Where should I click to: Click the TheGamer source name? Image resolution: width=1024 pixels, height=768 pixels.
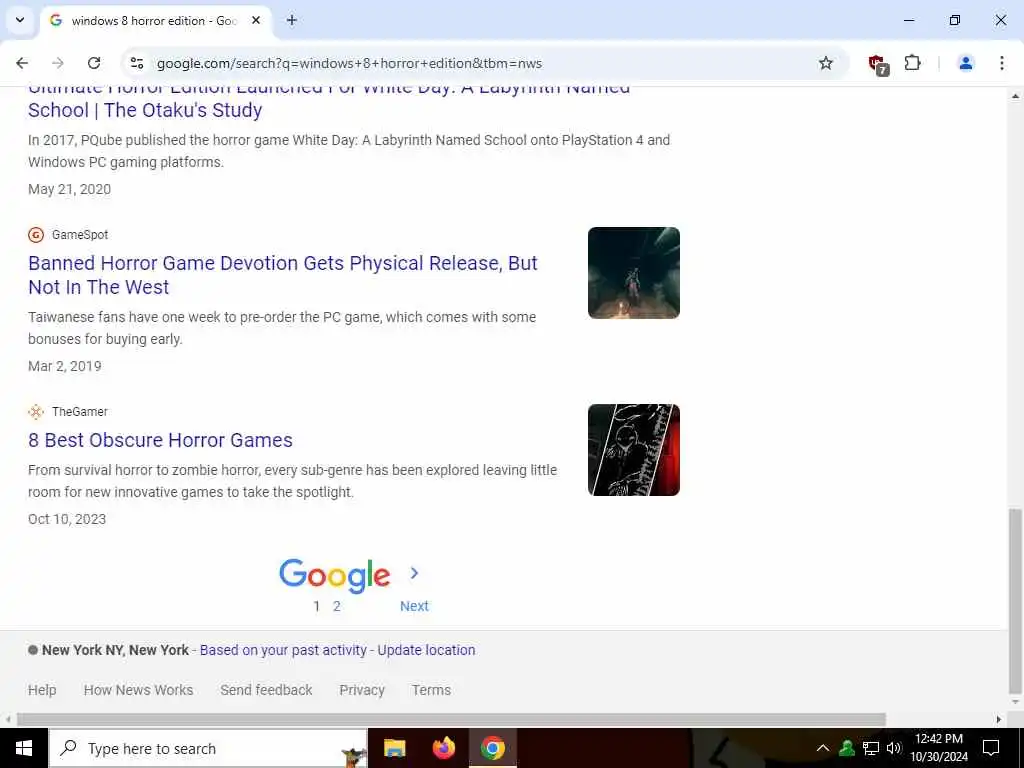coord(80,411)
